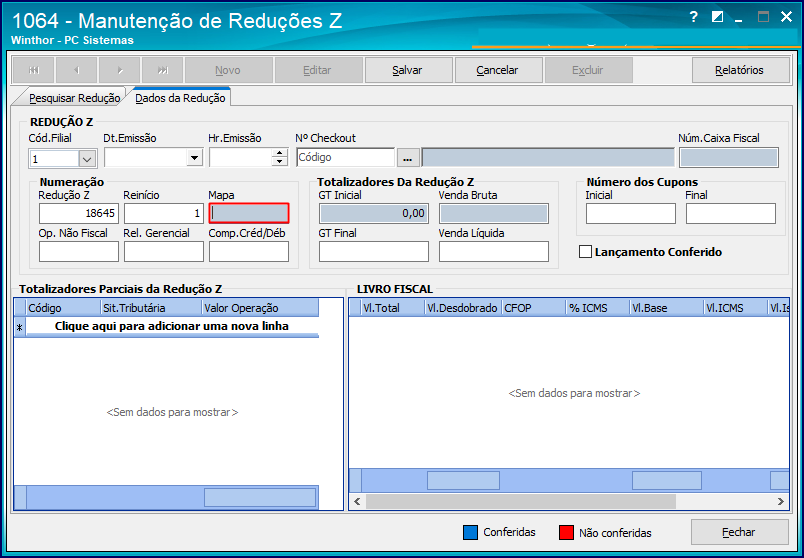
Task: Increase Hr.Emissão time with up arrow
Action: (x=279, y=153)
